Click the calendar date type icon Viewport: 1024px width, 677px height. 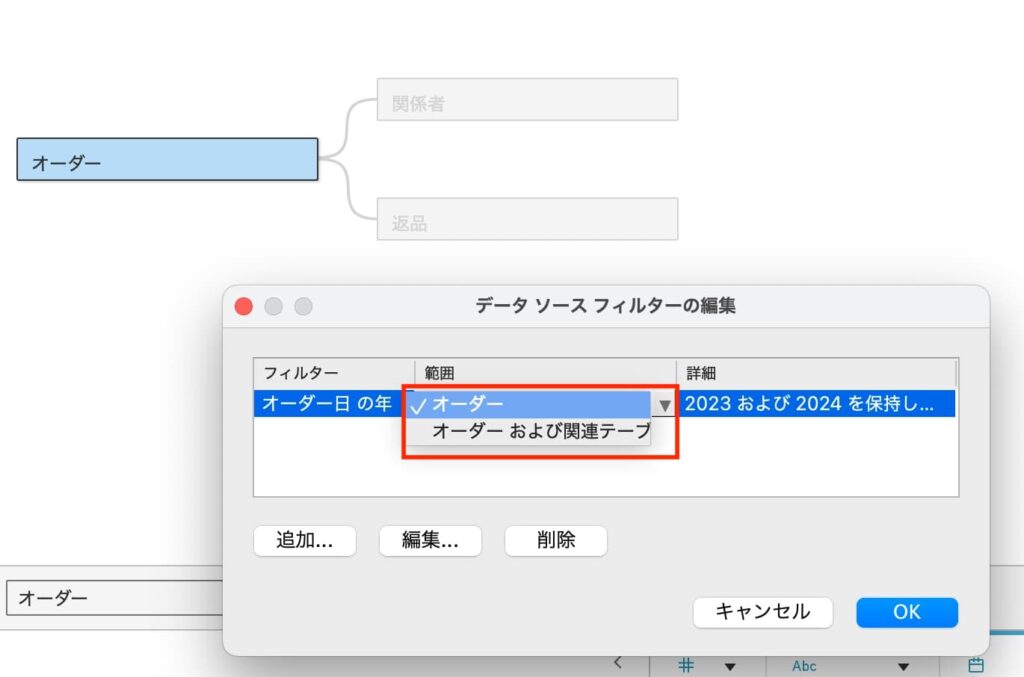pos(976,666)
